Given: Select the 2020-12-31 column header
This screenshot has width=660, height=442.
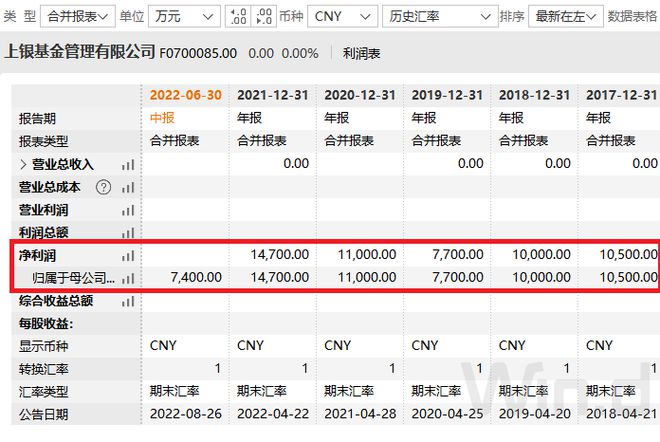Looking at the screenshot, I should (x=360, y=95).
